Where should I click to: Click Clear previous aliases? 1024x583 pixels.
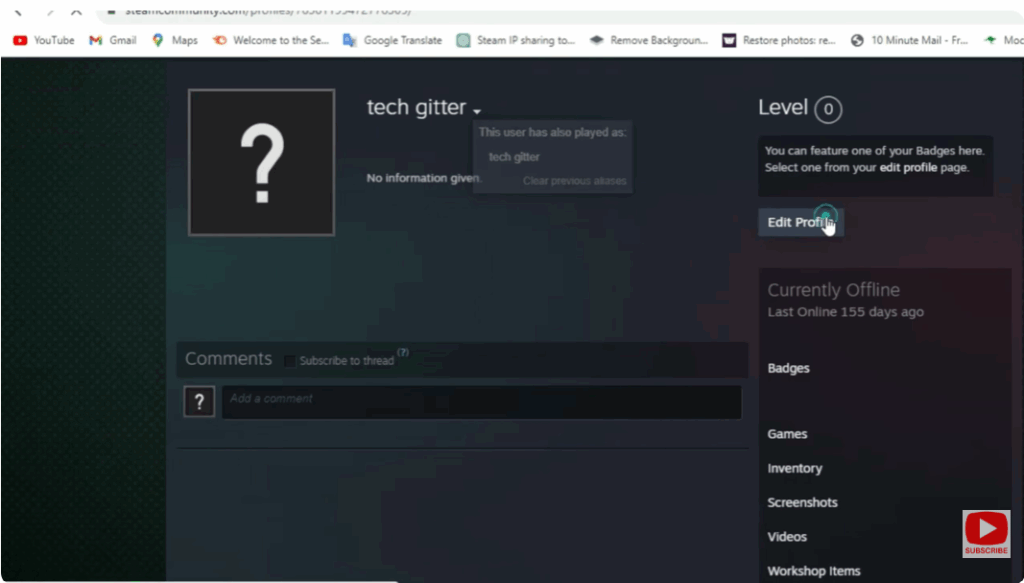tap(574, 181)
